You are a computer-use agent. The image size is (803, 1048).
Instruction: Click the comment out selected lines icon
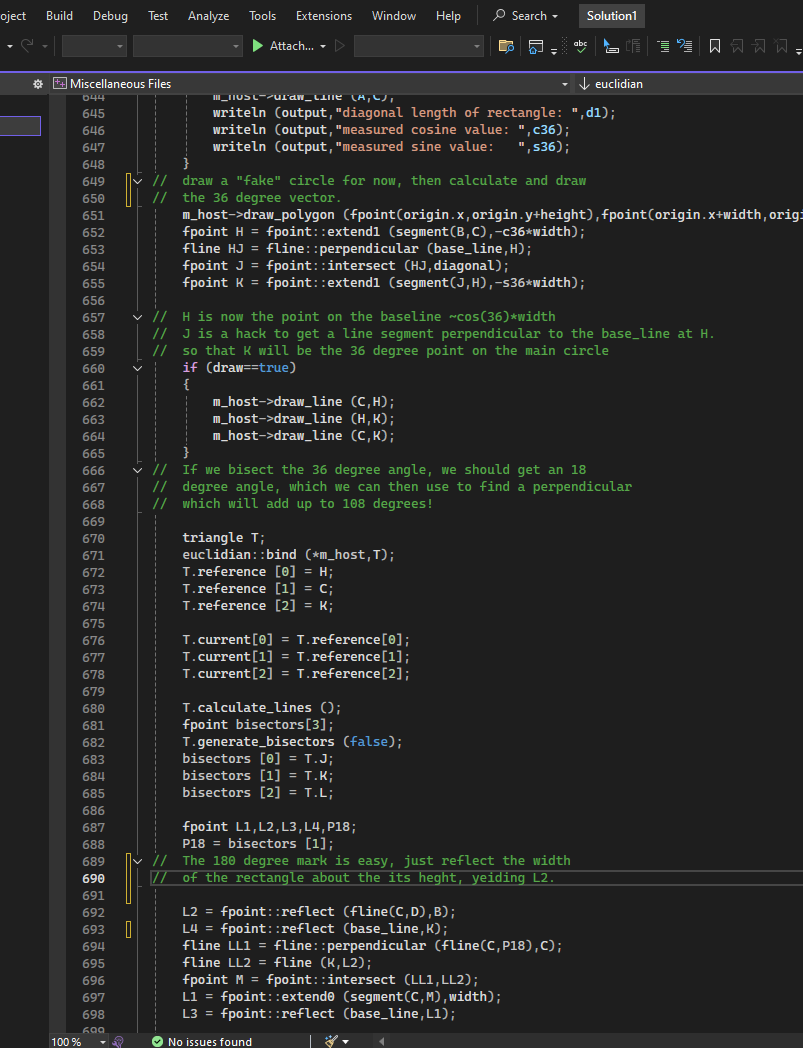tap(664, 46)
